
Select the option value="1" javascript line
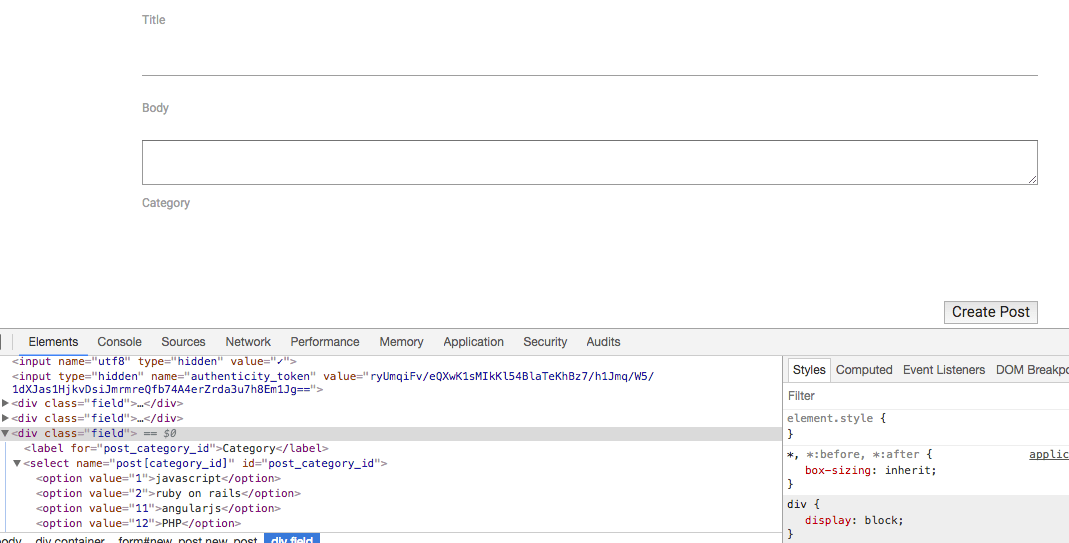coord(158,478)
